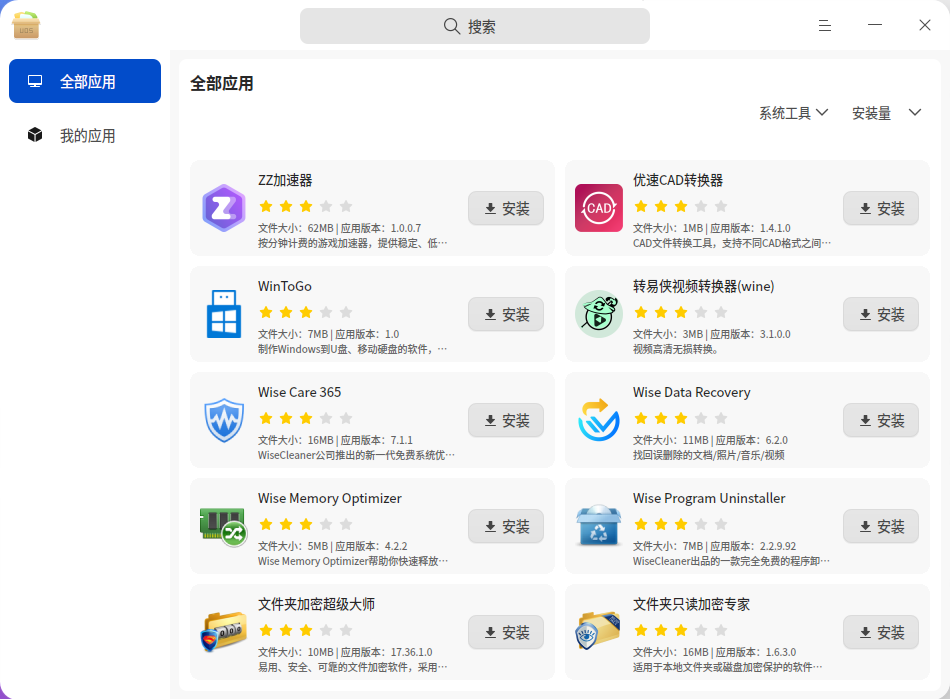Viewport: 950px width, 699px height.
Task: Close the app store window
Action: pos(925,25)
